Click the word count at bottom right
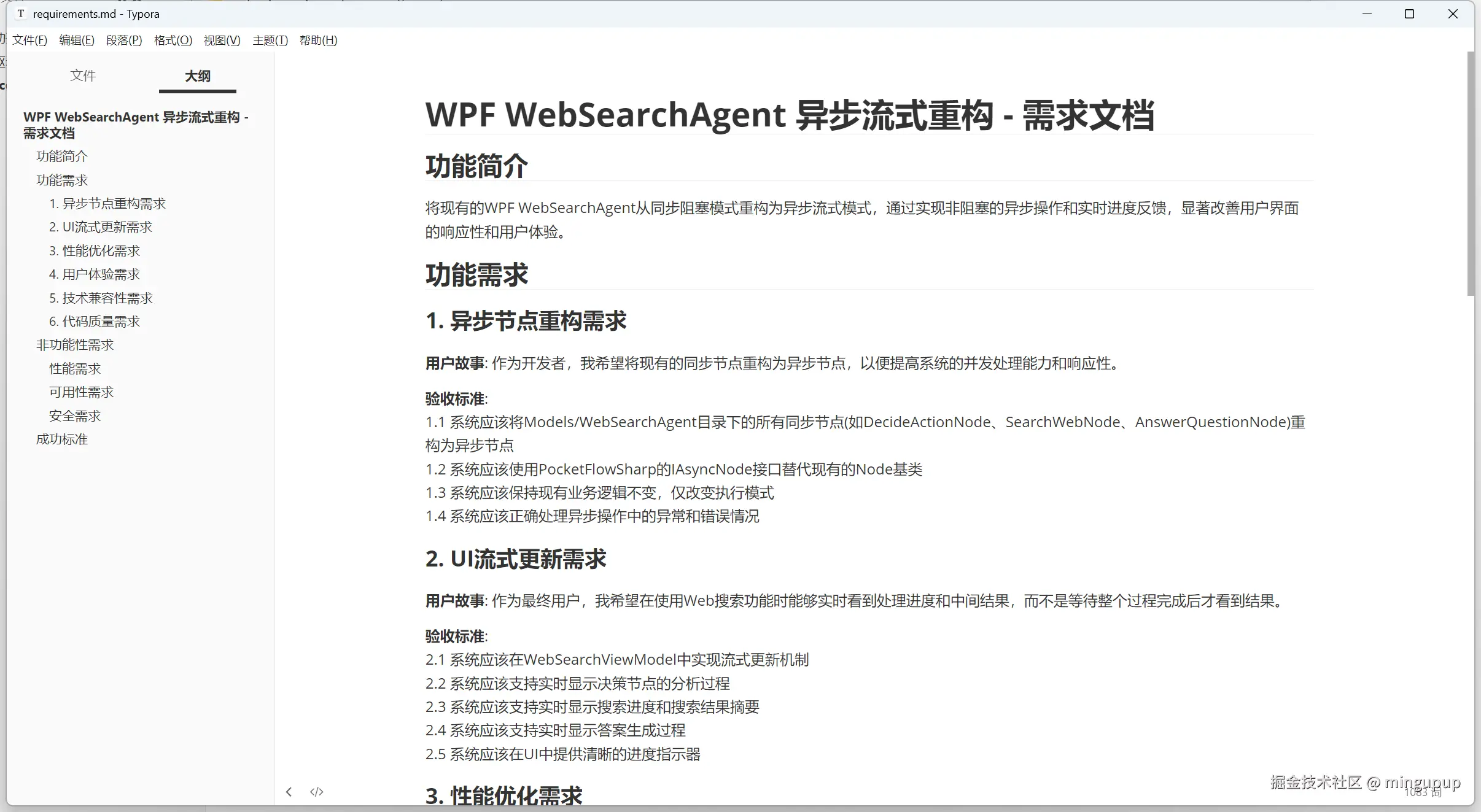The width and height of the screenshot is (1481, 812). click(x=1423, y=793)
